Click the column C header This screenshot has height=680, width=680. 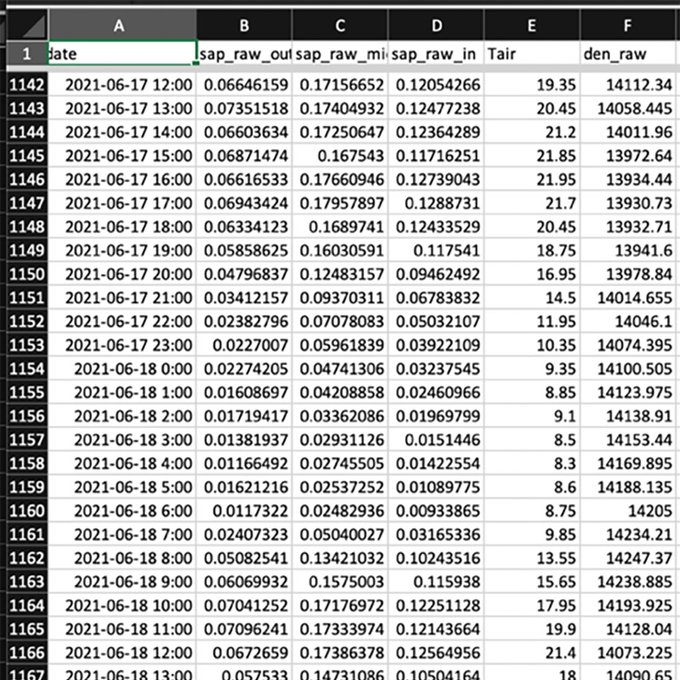point(341,25)
